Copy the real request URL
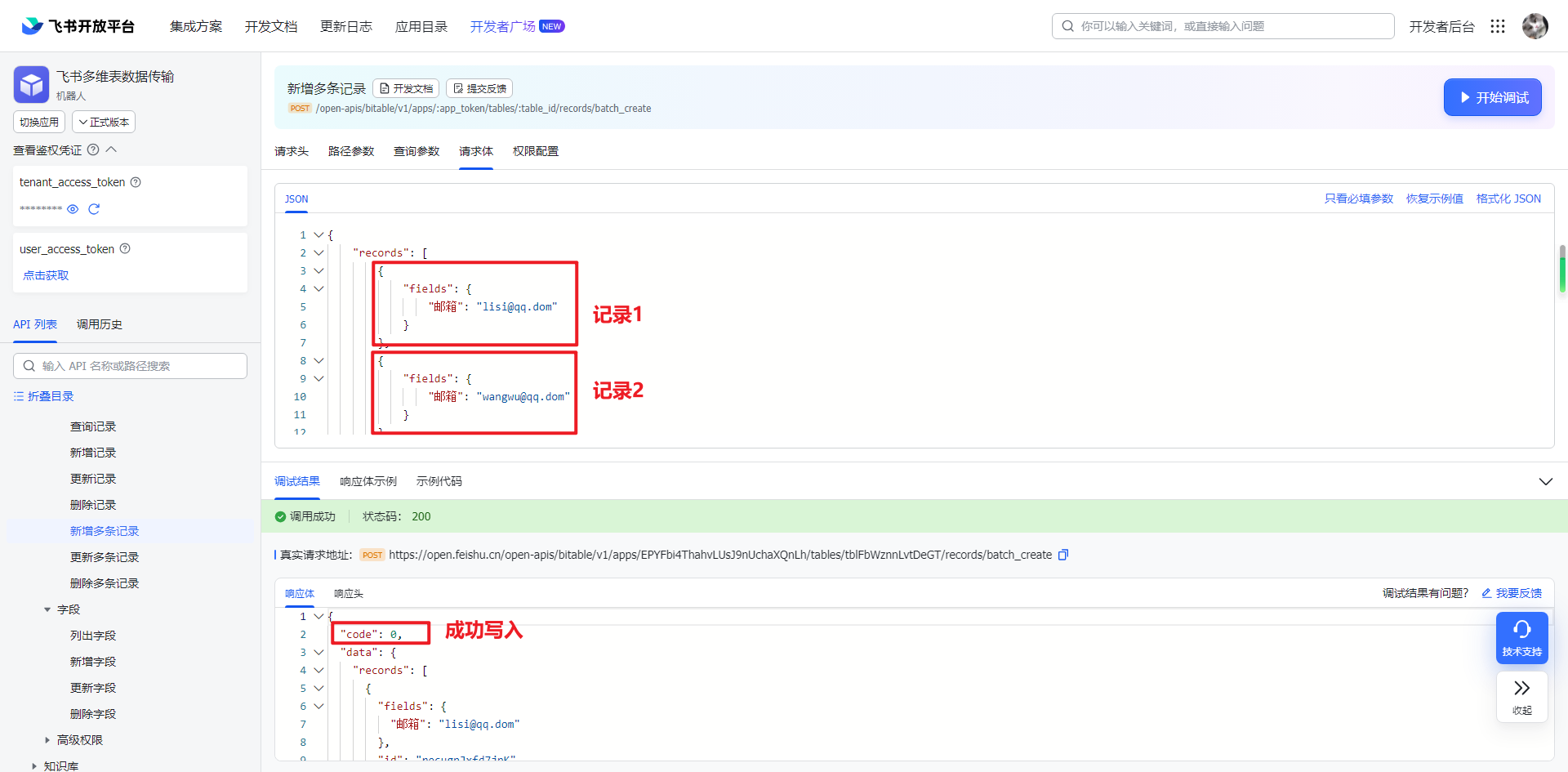 [x=1063, y=555]
